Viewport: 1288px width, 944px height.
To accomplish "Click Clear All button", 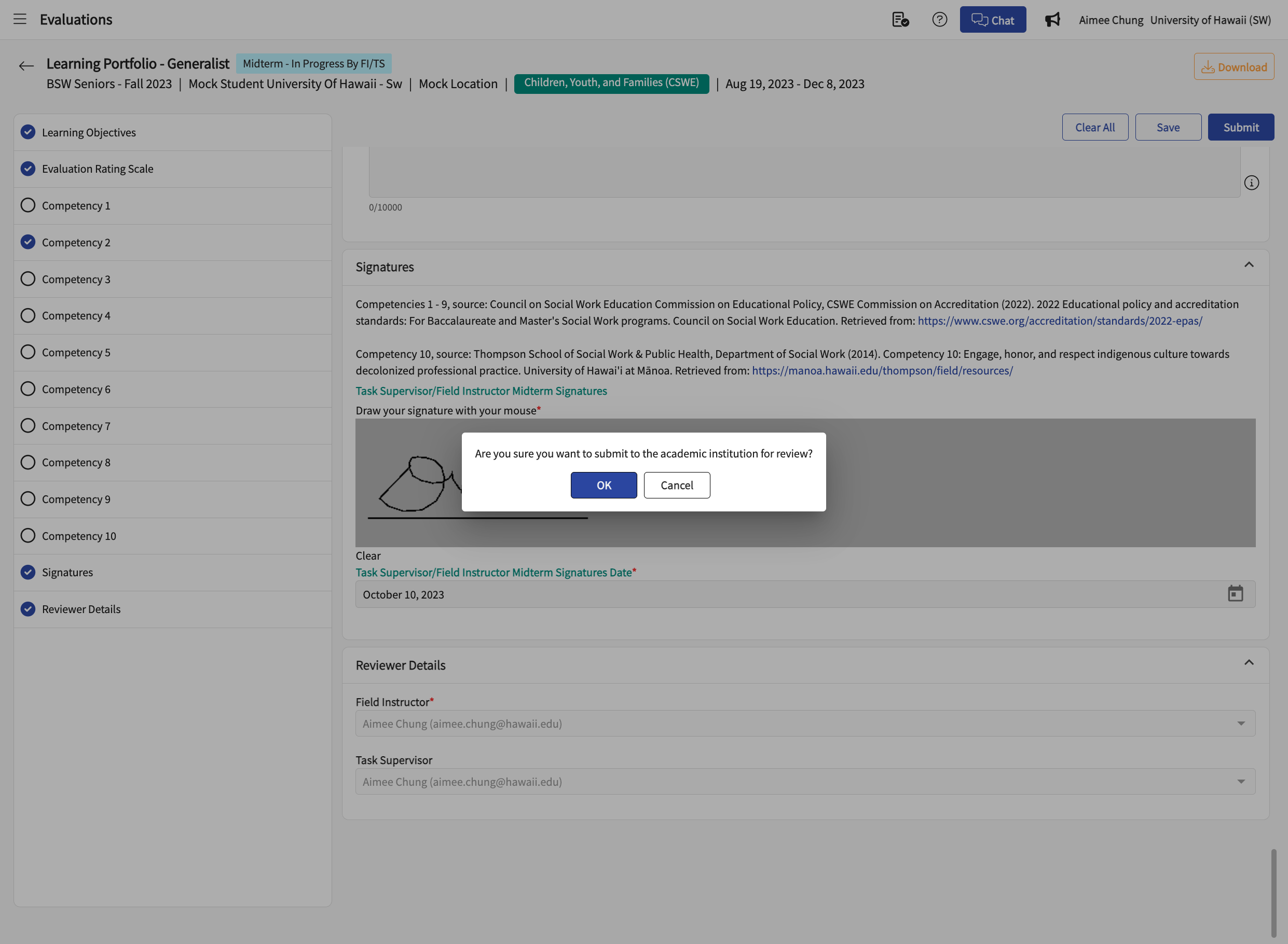I will click(1095, 127).
